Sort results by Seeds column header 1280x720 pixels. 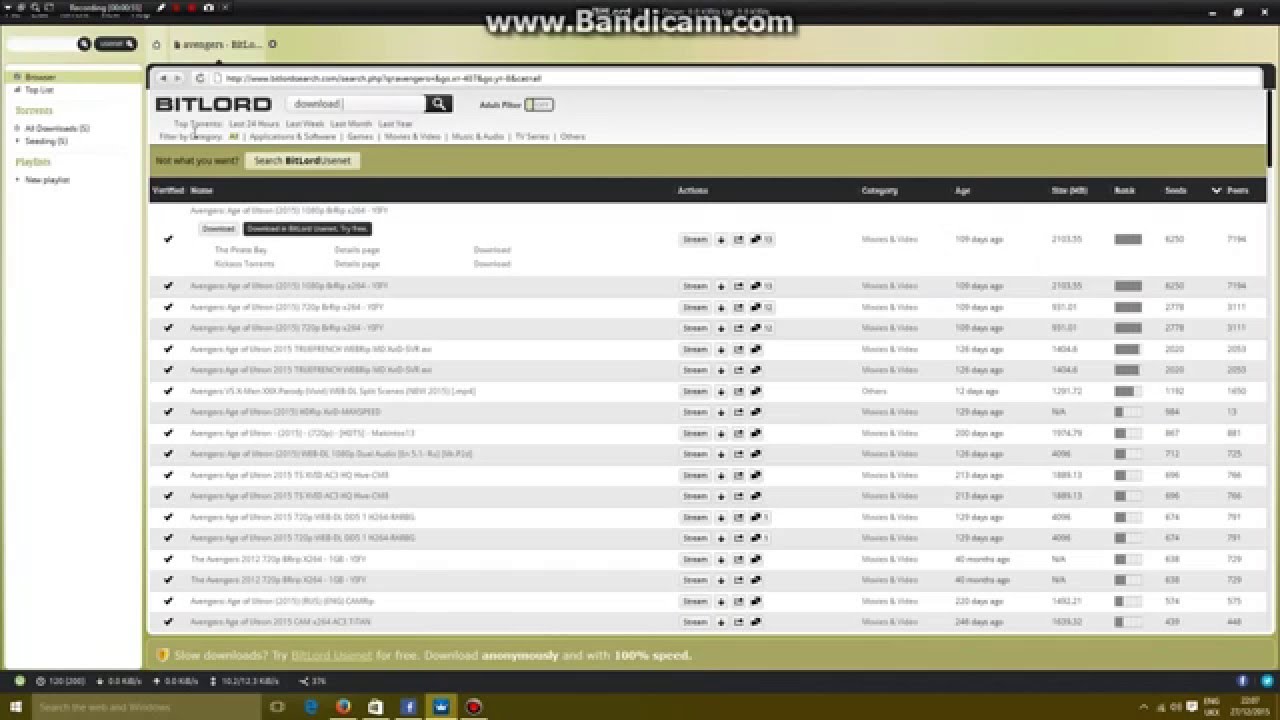point(1175,190)
